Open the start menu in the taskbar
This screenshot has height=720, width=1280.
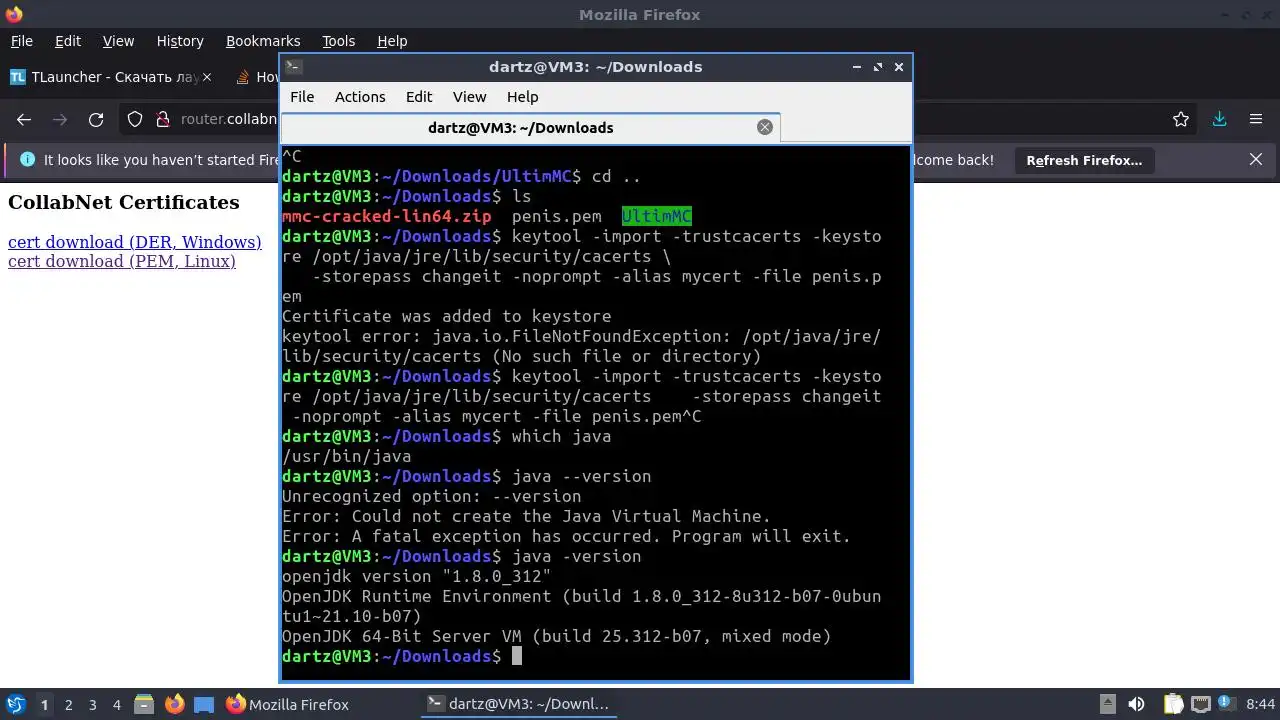(x=16, y=704)
